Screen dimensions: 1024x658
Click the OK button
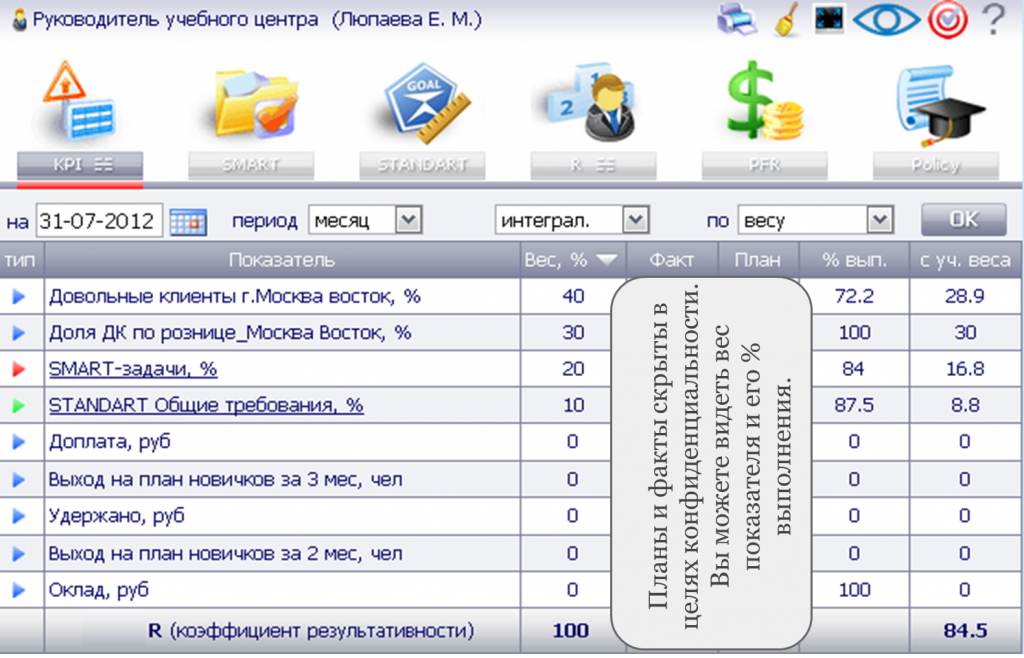[x=963, y=220]
